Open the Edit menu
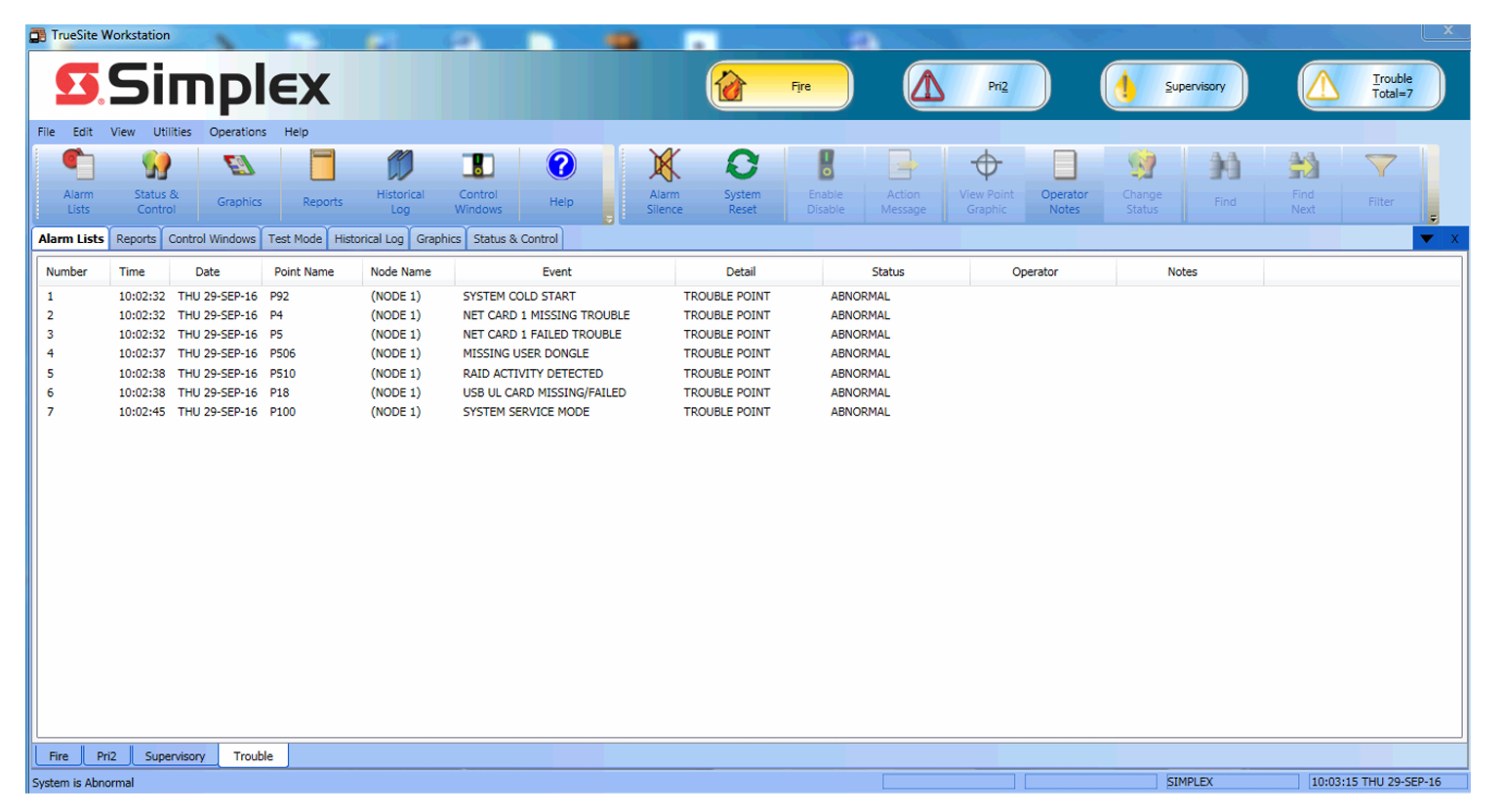Screen dimensions: 1504x812 83,132
